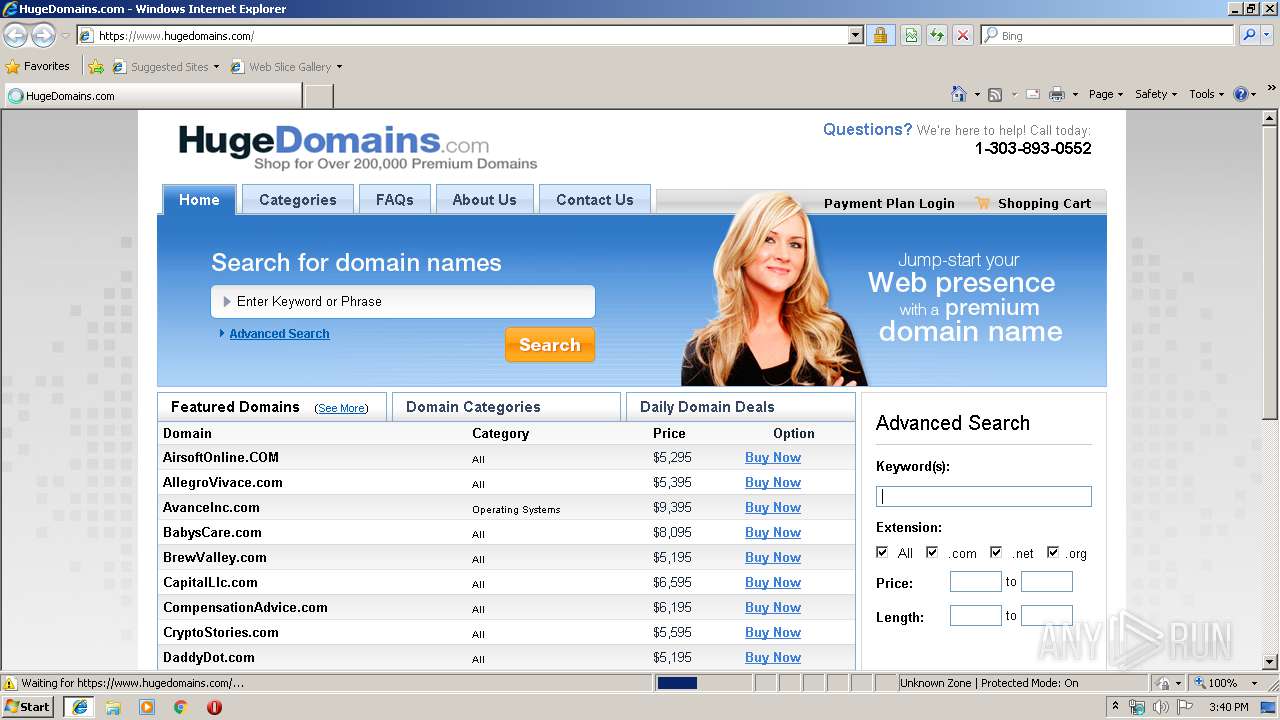Click the orange Search button
The width and height of the screenshot is (1280, 720).
point(550,345)
